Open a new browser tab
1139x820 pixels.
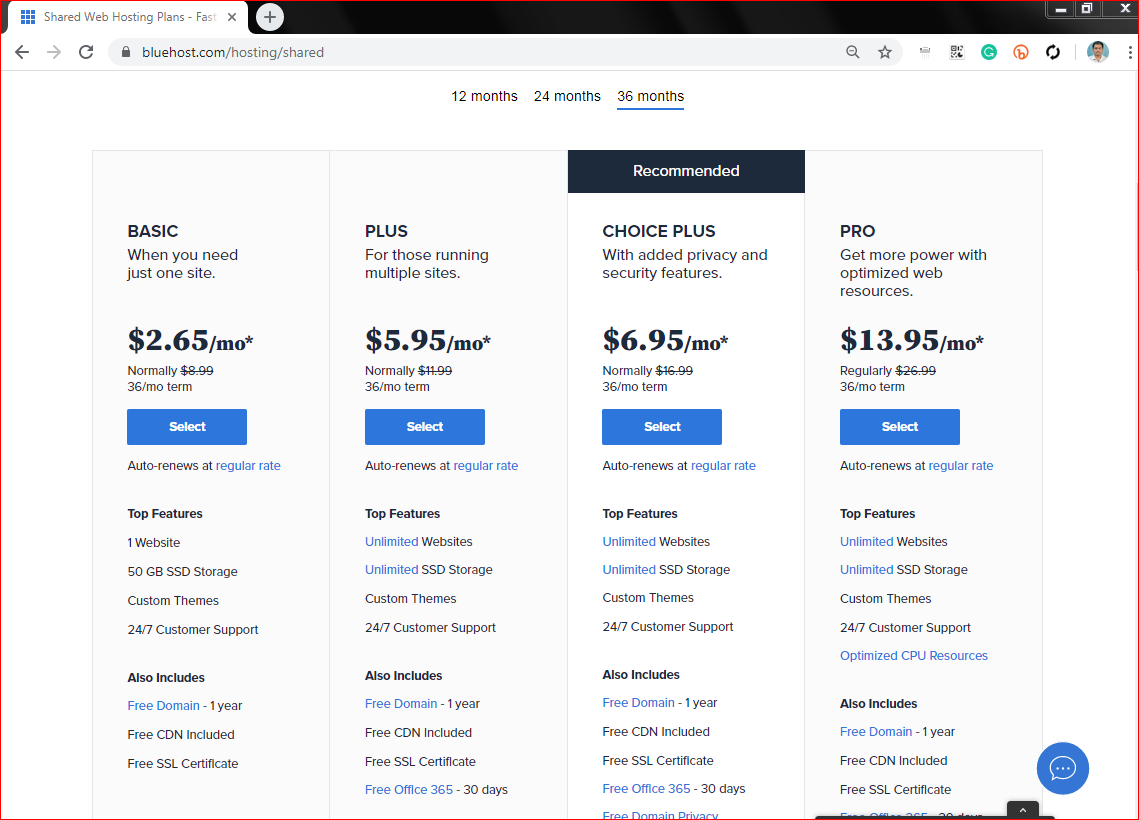269,17
